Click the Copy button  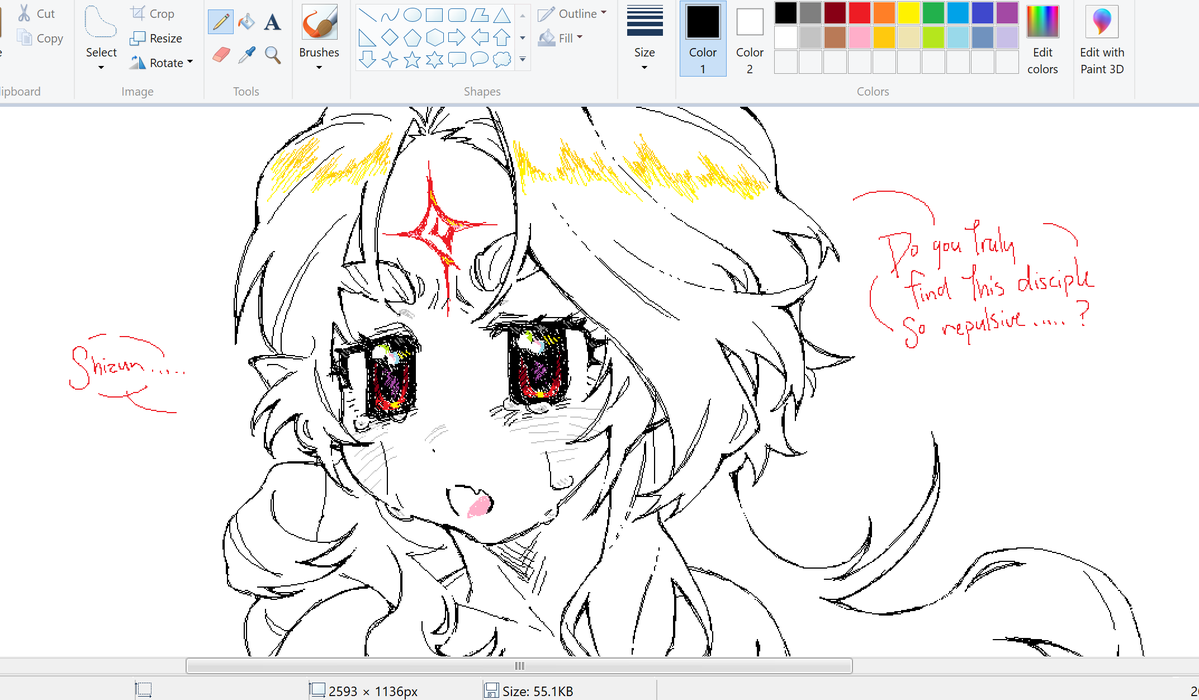click(41, 38)
